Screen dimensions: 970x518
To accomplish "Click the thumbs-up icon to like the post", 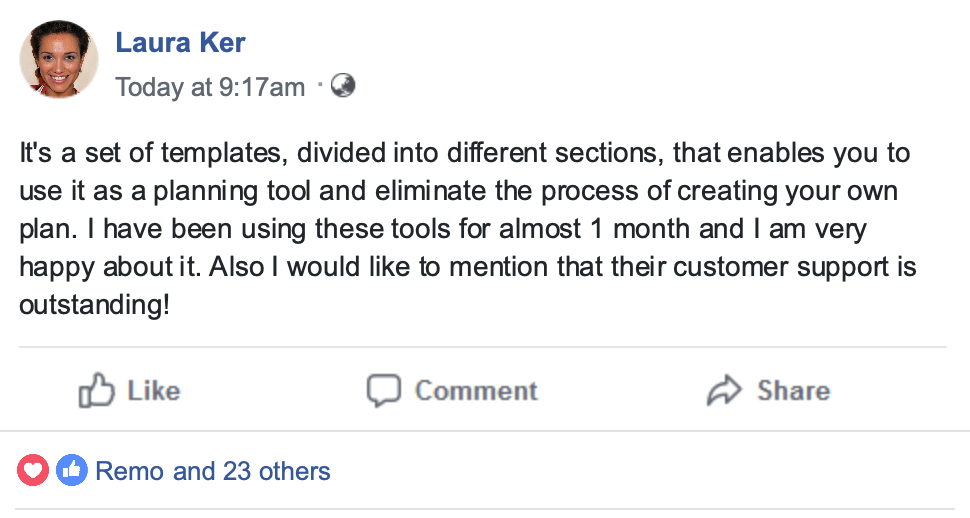I will [96, 390].
